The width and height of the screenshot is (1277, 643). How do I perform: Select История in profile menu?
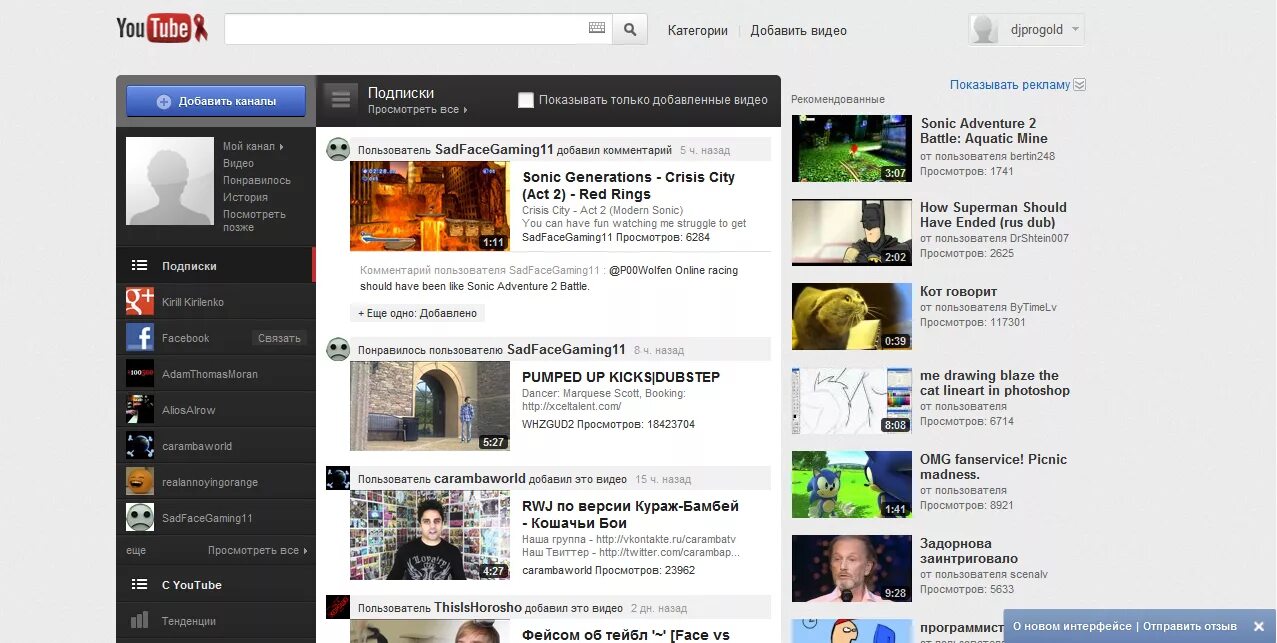tap(245, 197)
